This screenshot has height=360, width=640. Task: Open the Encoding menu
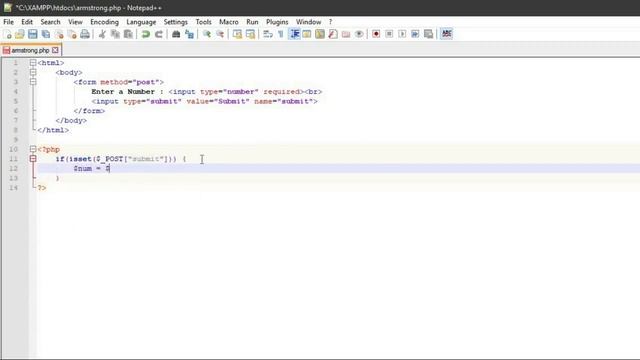[x=104, y=22]
